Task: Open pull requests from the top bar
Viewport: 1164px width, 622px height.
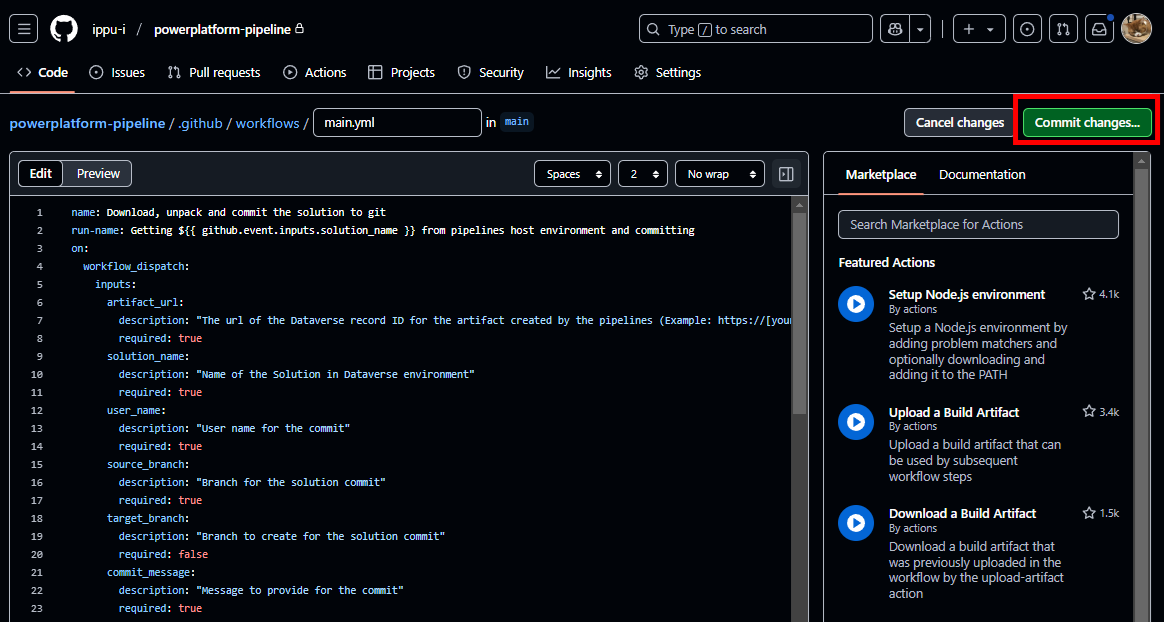Action: click(x=1063, y=28)
